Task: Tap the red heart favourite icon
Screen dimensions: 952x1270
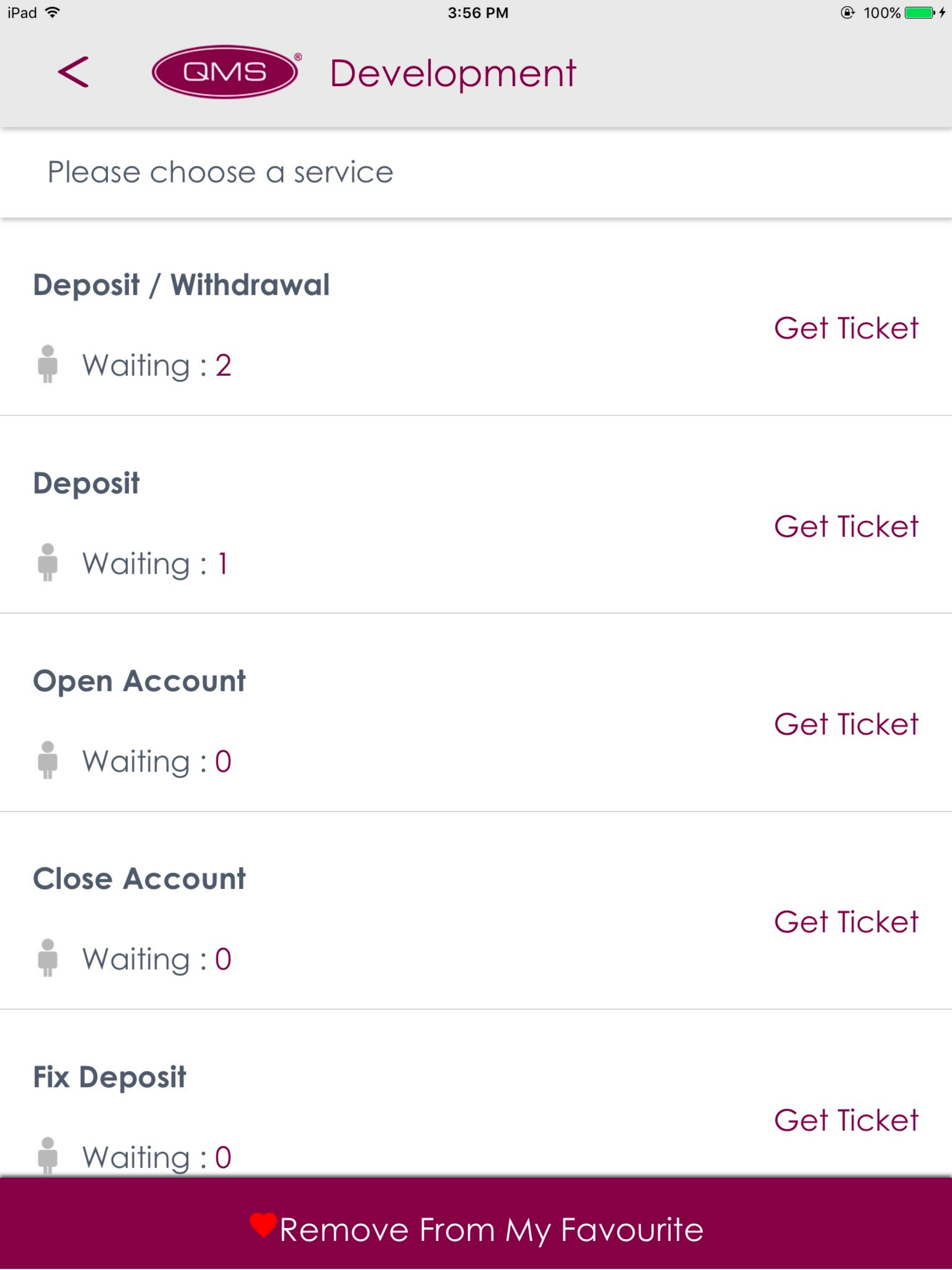Action: [x=264, y=1224]
